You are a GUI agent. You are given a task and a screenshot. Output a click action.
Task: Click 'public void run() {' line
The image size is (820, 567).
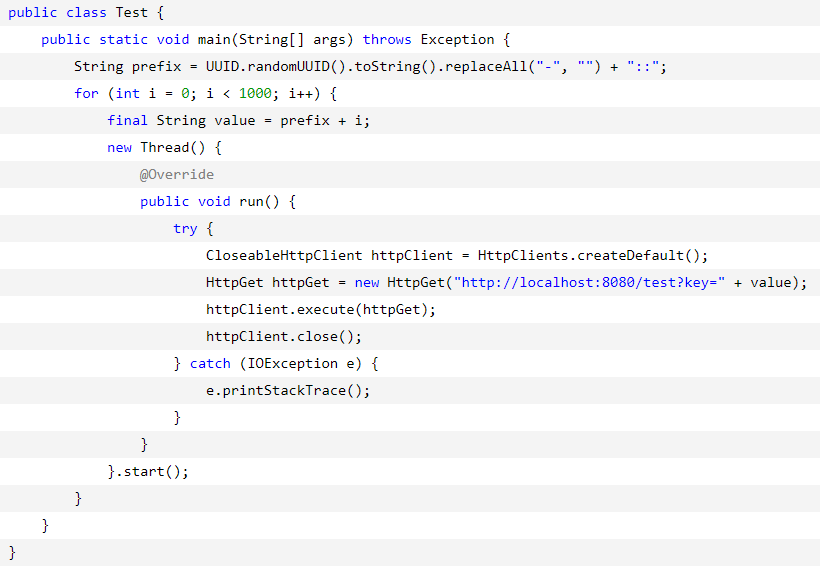(218, 202)
